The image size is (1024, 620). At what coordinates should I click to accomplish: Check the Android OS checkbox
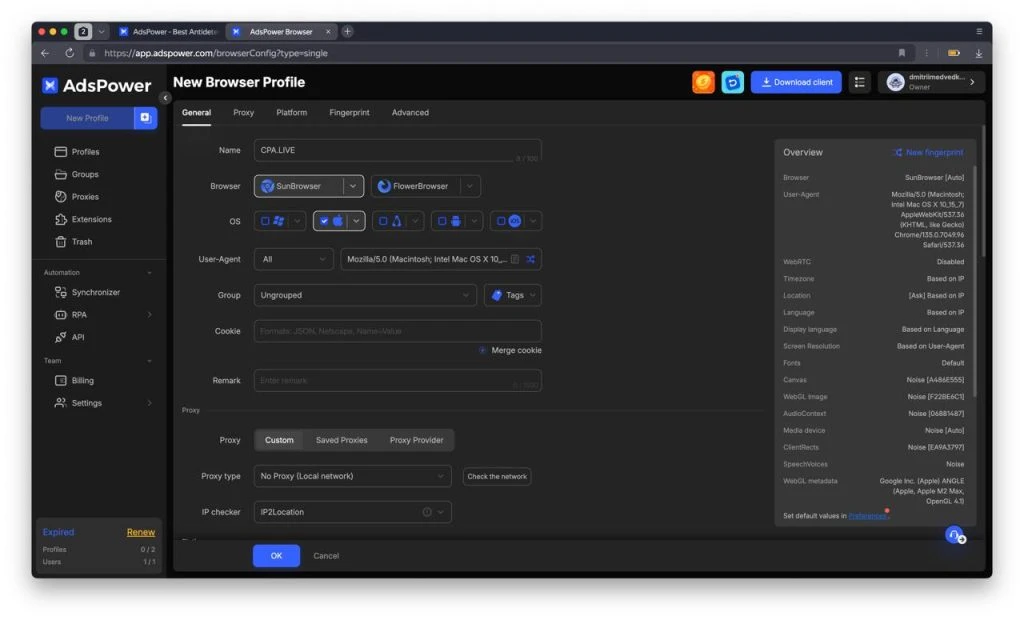click(442, 221)
